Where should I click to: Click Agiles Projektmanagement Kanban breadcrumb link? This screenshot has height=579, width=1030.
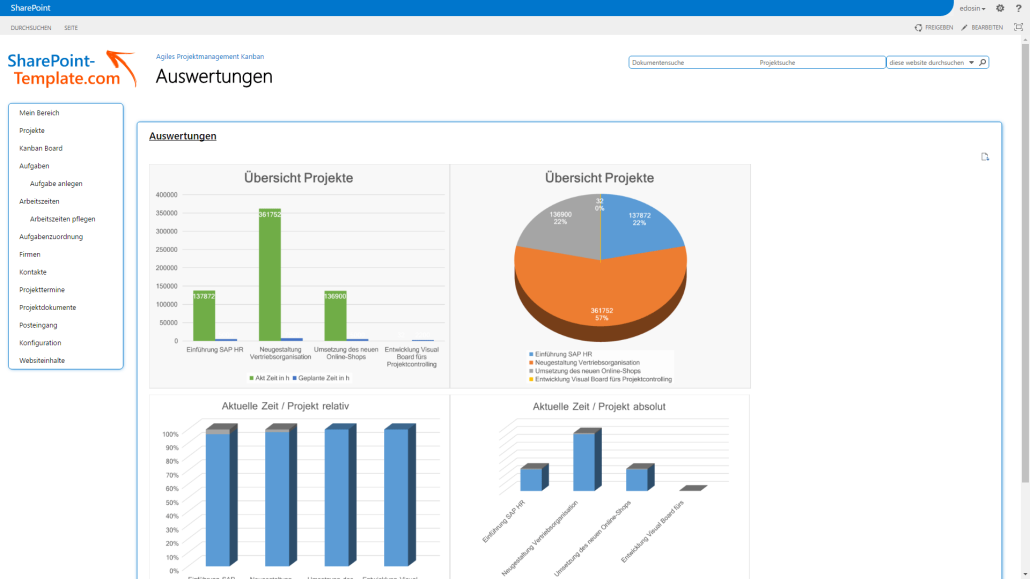pyautogui.click(x=210, y=57)
